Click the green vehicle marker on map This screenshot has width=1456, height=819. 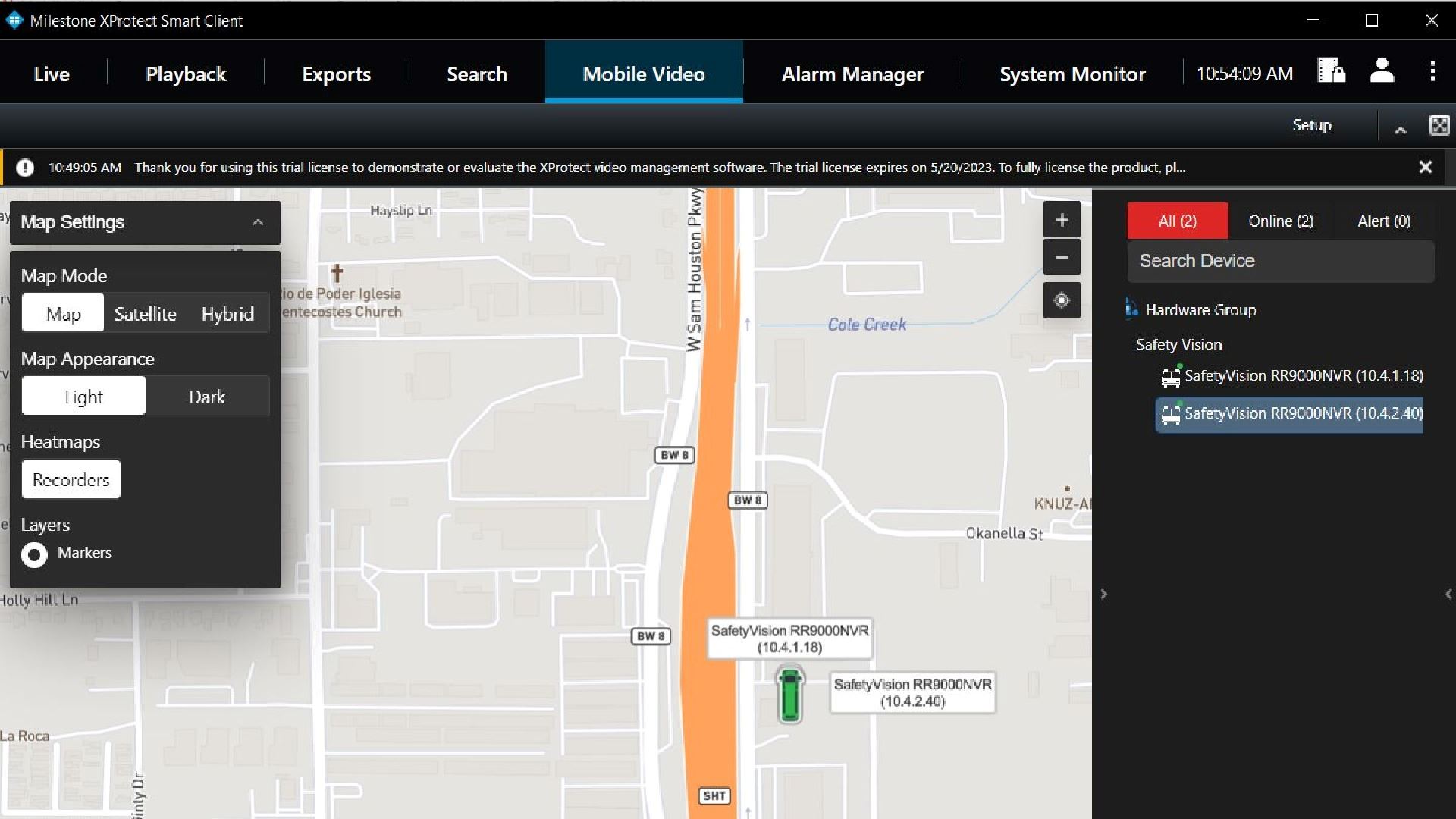(789, 694)
